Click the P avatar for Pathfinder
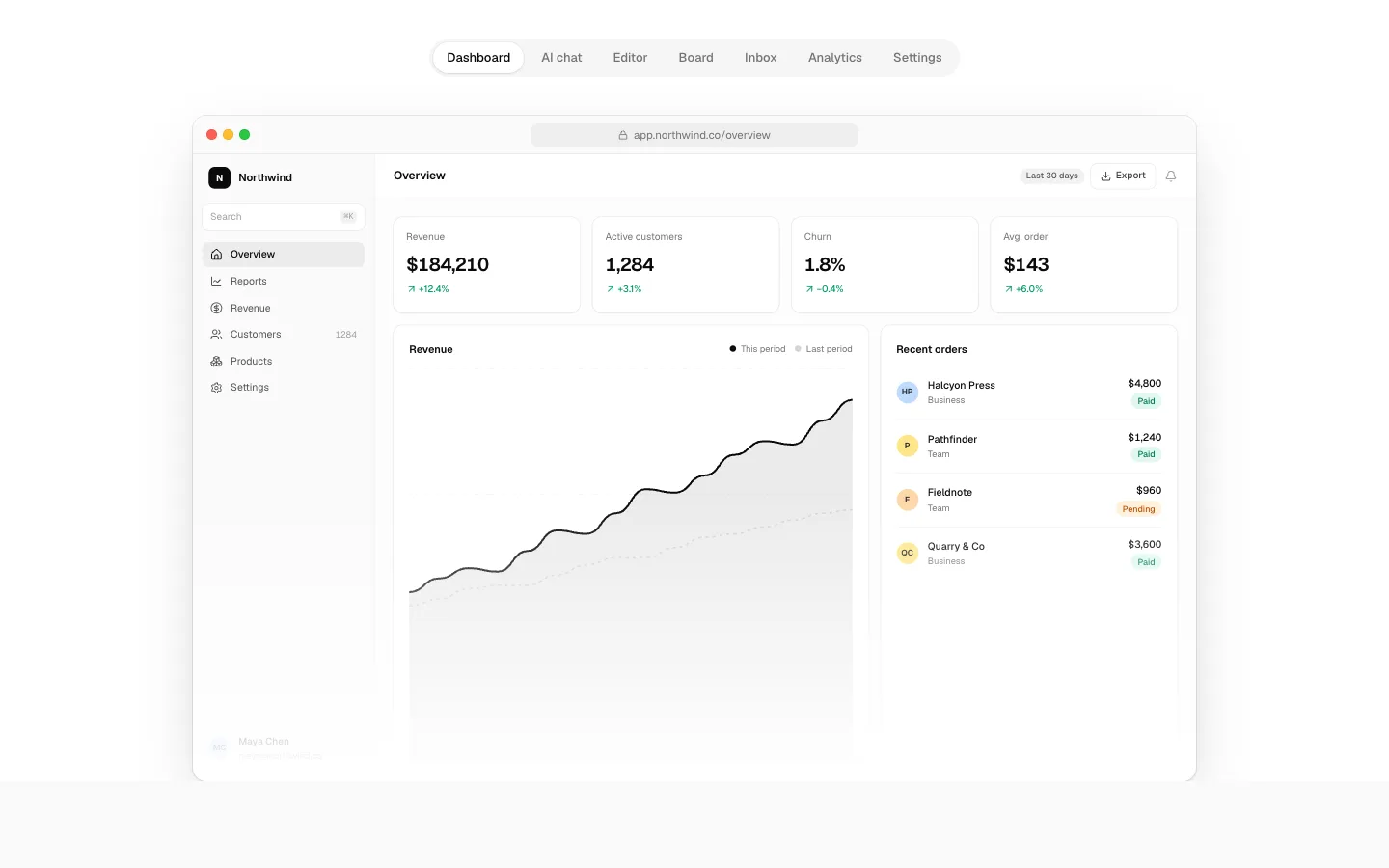This screenshot has height=868, width=1389. coord(907,446)
